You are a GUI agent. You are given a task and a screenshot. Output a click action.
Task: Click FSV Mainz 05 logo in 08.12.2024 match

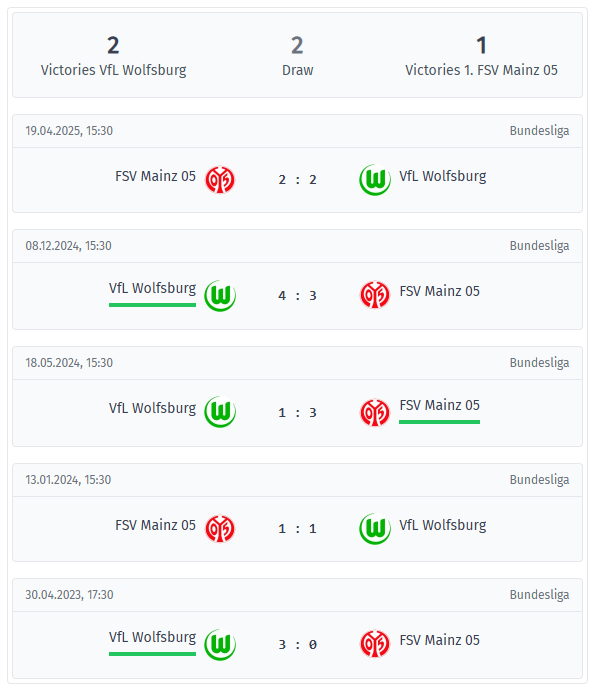(375, 295)
